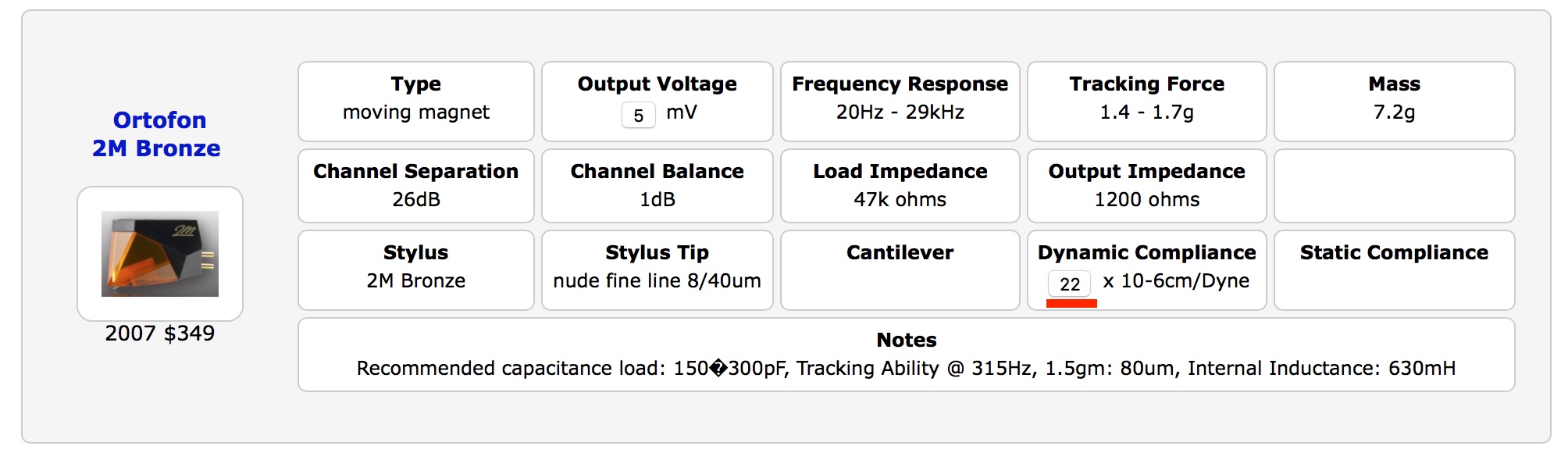Image resolution: width=1568 pixels, height=453 pixels.
Task: Click the Output Voltage heading
Action: click(x=657, y=84)
